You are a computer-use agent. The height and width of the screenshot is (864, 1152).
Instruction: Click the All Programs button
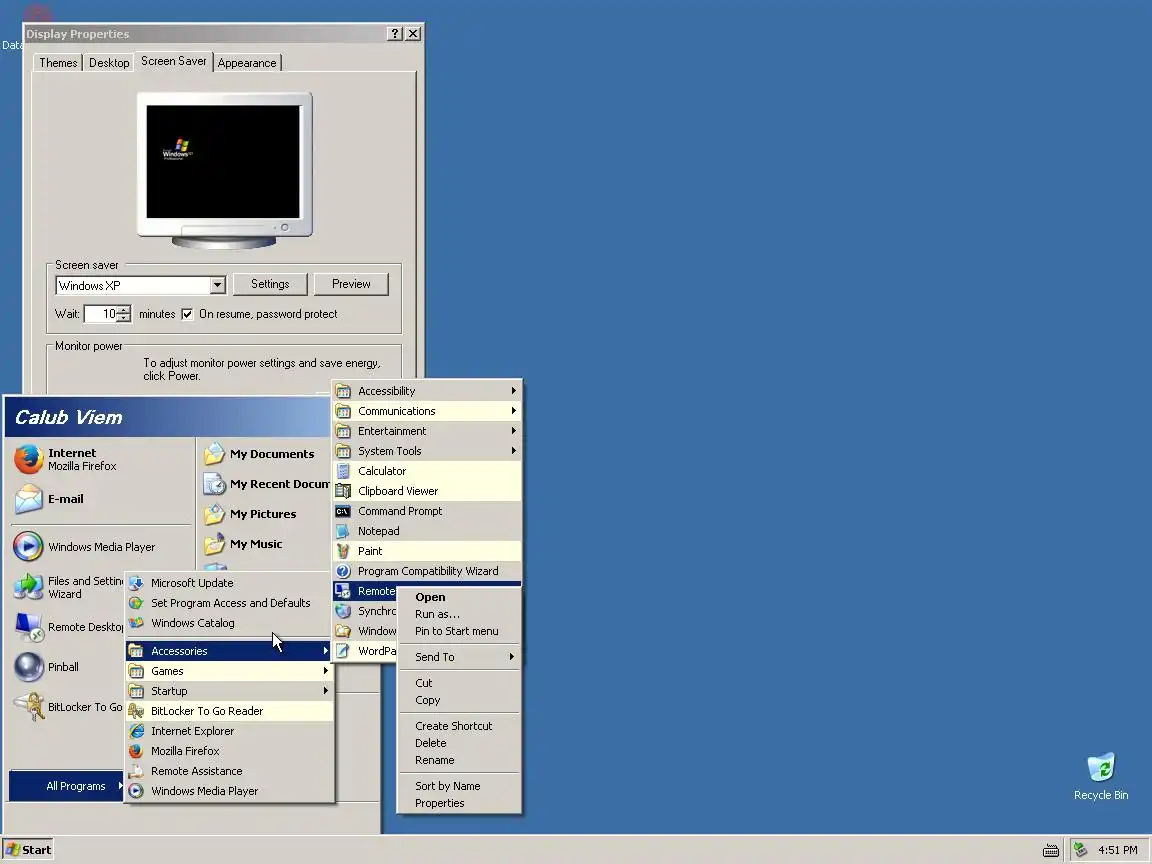(67, 786)
